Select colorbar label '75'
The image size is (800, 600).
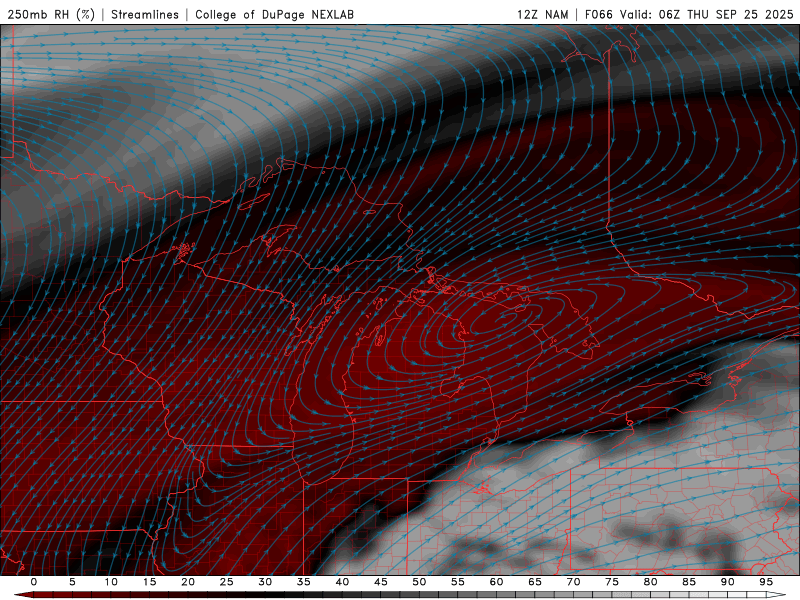click(x=612, y=582)
